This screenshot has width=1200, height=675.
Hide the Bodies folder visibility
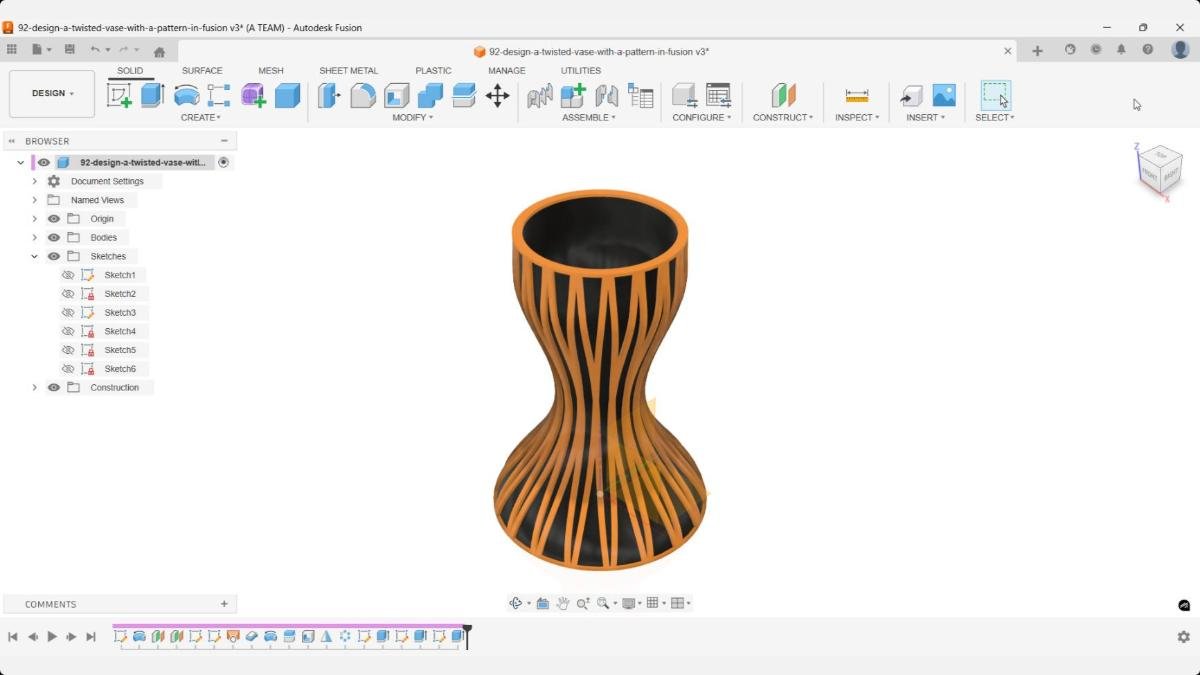click(54, 237)
